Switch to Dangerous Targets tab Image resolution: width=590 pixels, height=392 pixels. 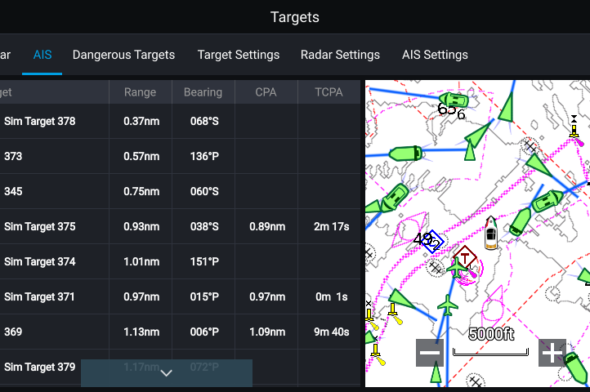pyautogui.click(x=123, y=55)
